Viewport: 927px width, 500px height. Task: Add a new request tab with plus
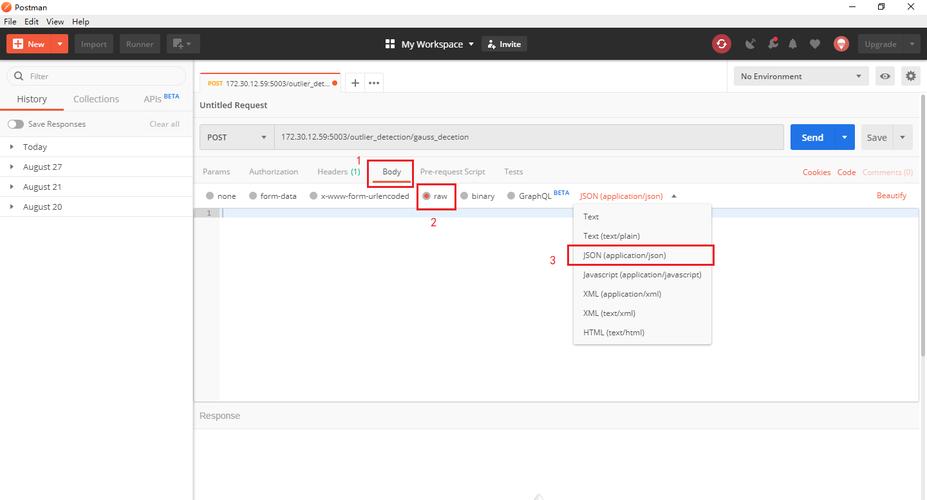(x=355, y=83)
